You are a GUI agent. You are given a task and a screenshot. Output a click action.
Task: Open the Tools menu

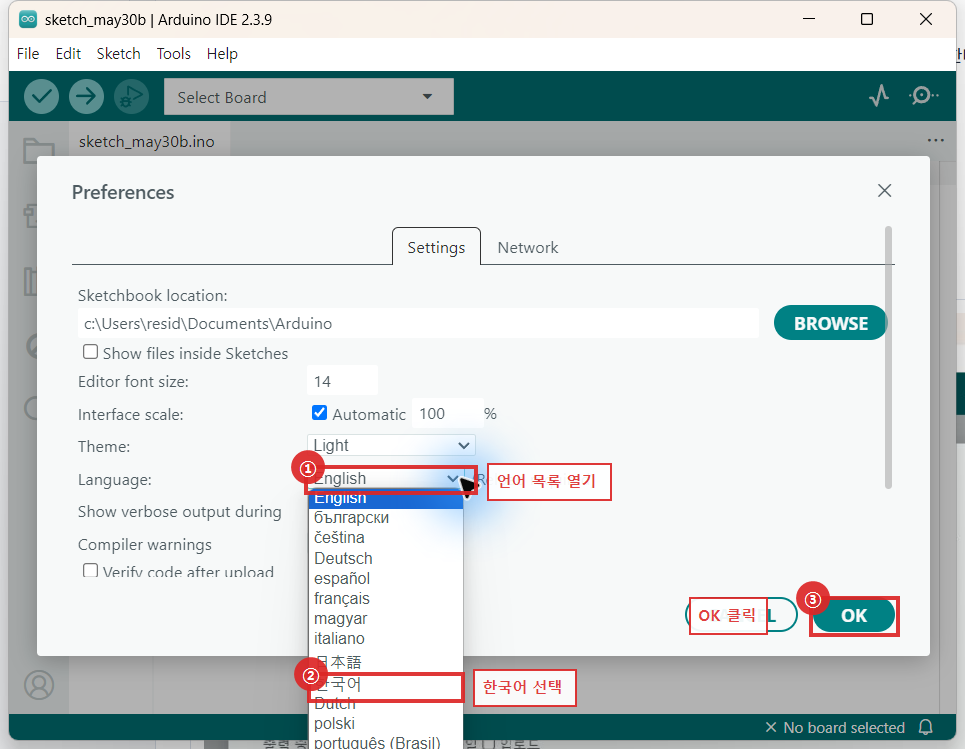pos(174,54)
